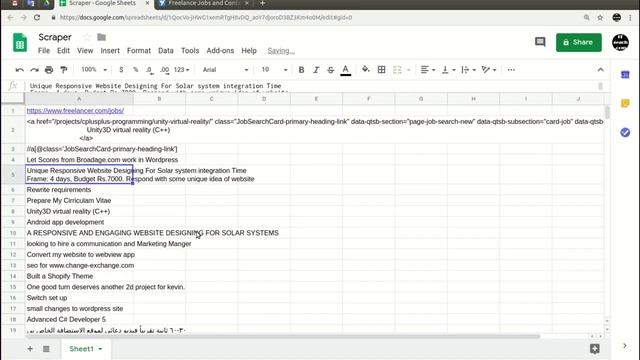Add a new sheet plus button
Image resolution: width=640 pixels, height=360 pixels.
point(30,349)
